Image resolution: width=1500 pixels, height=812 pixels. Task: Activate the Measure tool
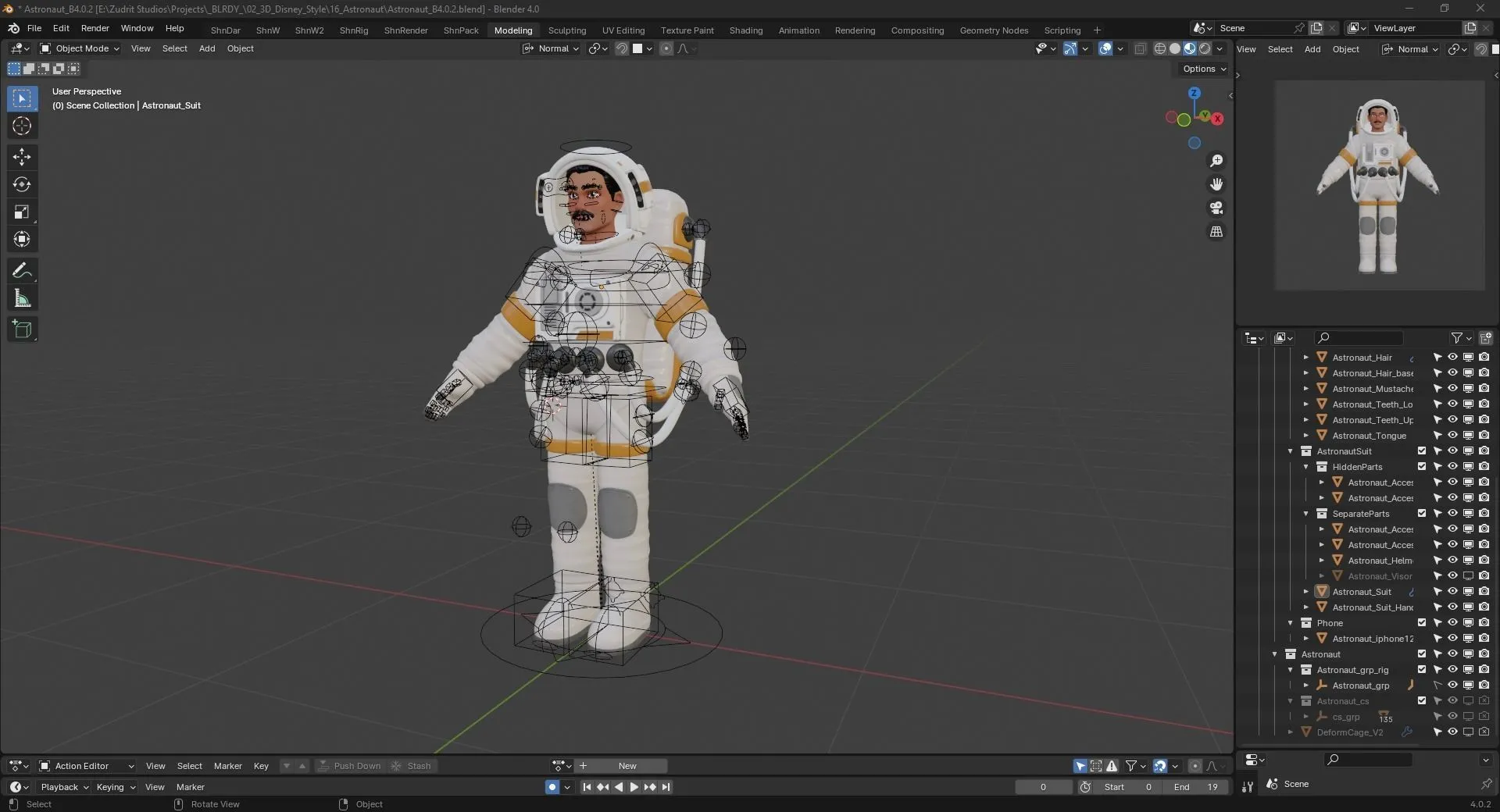coord(22,297)
